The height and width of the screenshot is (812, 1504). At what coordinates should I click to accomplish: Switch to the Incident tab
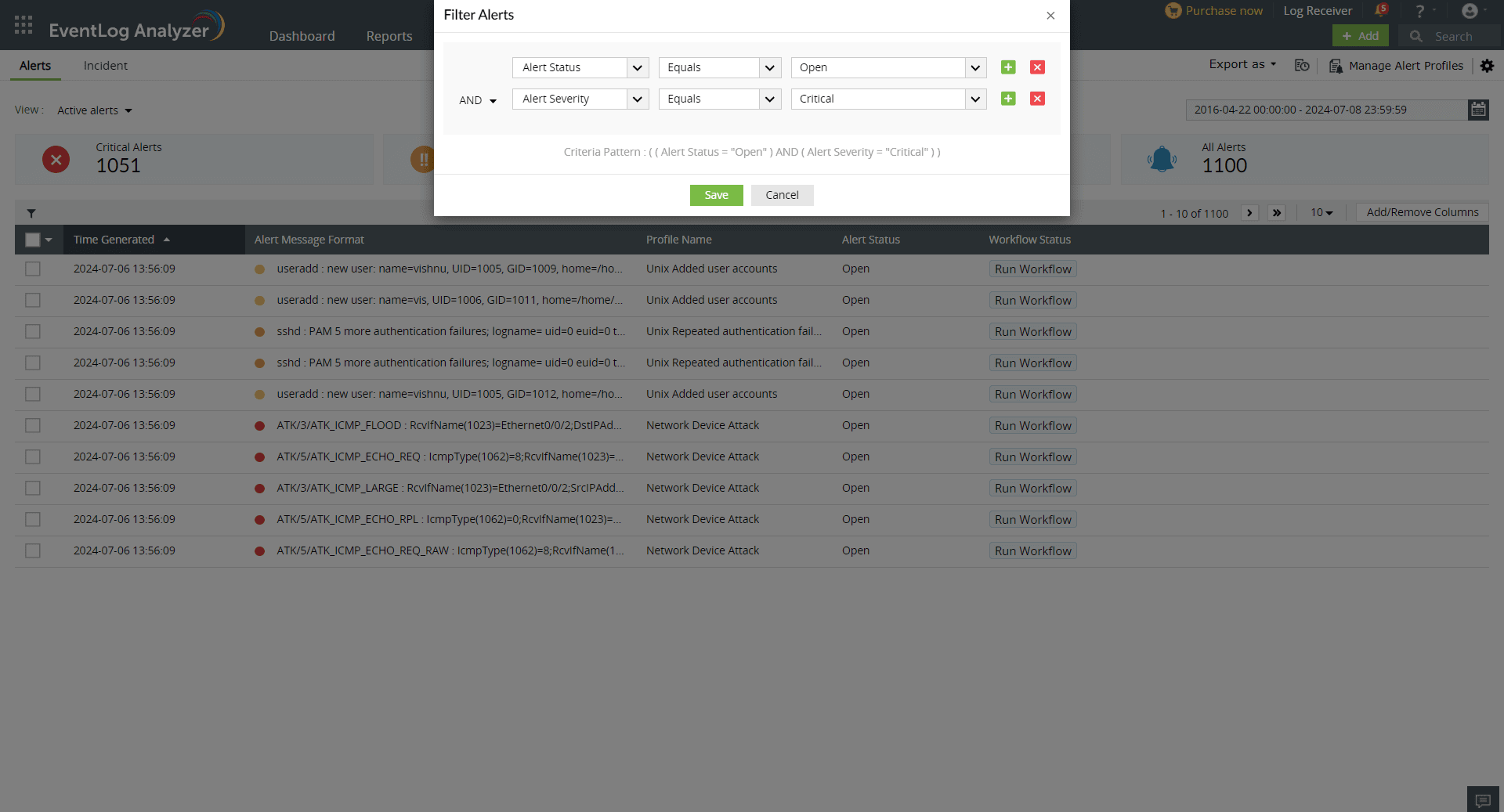point(105,66)
